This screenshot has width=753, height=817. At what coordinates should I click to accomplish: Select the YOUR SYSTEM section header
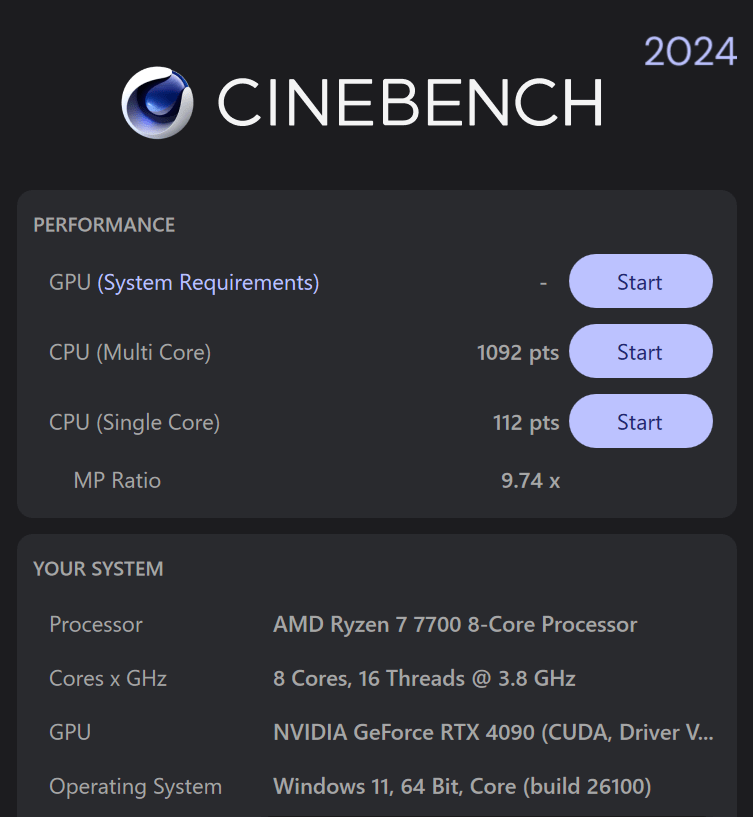coord(97,569)
